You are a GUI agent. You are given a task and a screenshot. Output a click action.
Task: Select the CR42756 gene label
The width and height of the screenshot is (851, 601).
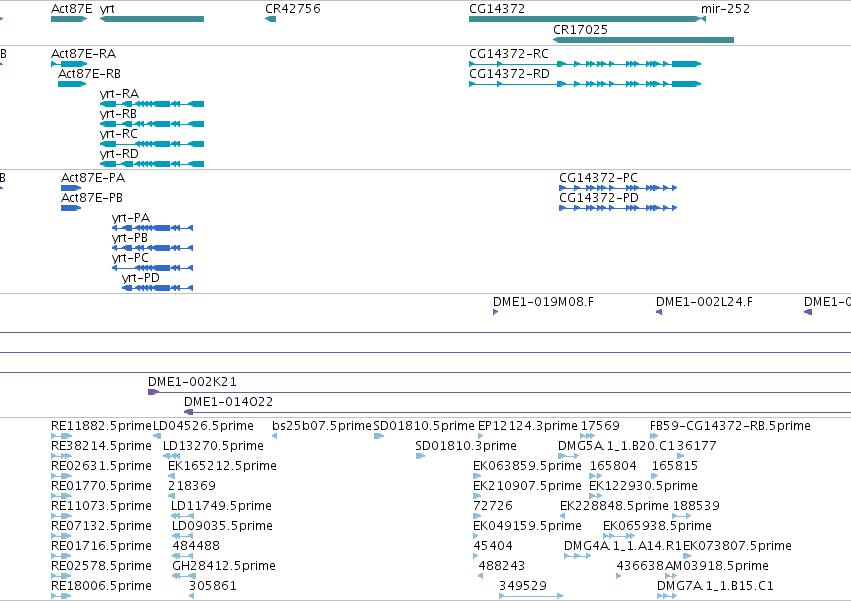pyautogui.click(x=293, y=9)
